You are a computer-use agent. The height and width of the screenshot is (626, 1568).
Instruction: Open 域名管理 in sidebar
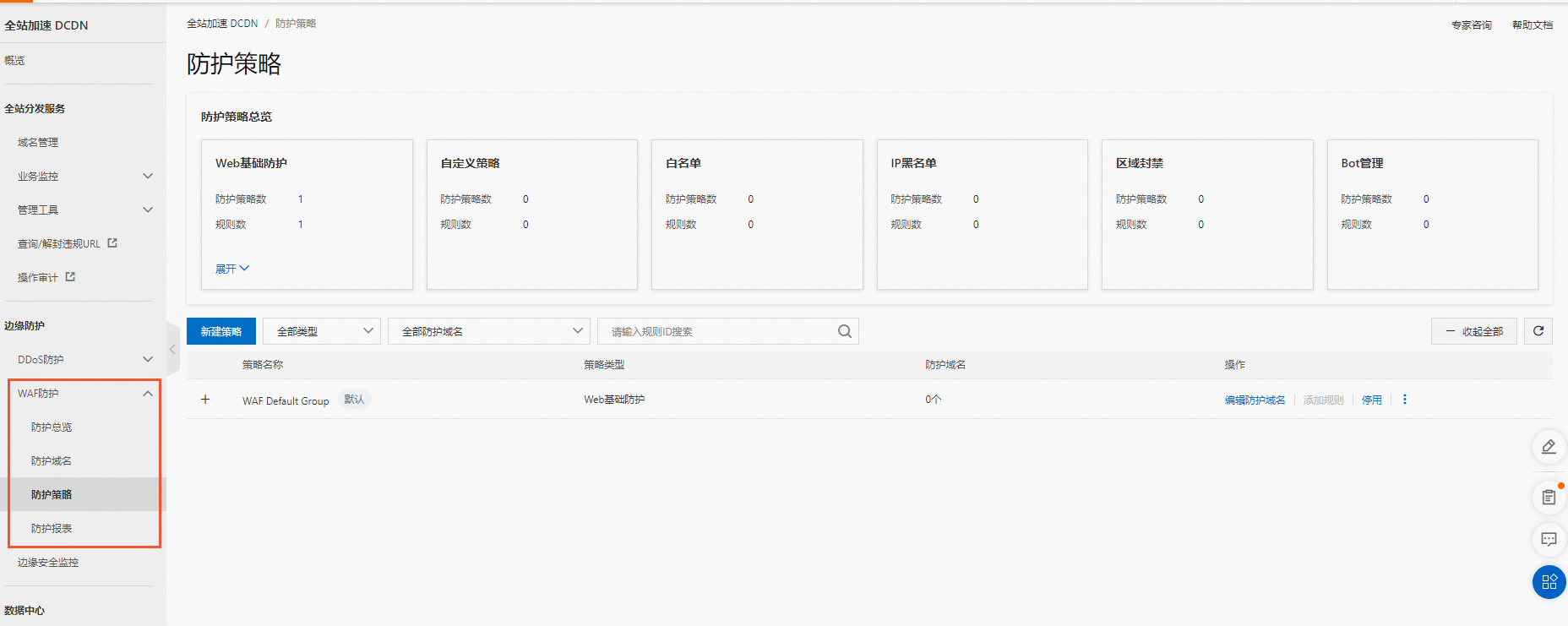click(38, 143)
